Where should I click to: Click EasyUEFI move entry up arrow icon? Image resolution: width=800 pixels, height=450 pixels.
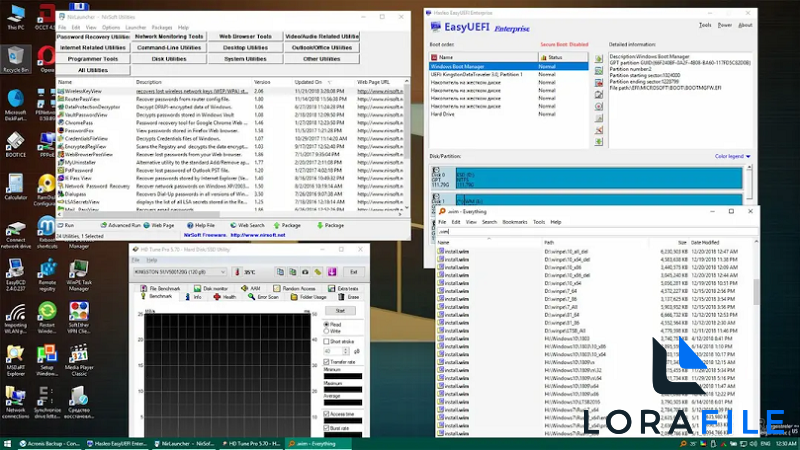pyautogui.click(x=598, y=59)
